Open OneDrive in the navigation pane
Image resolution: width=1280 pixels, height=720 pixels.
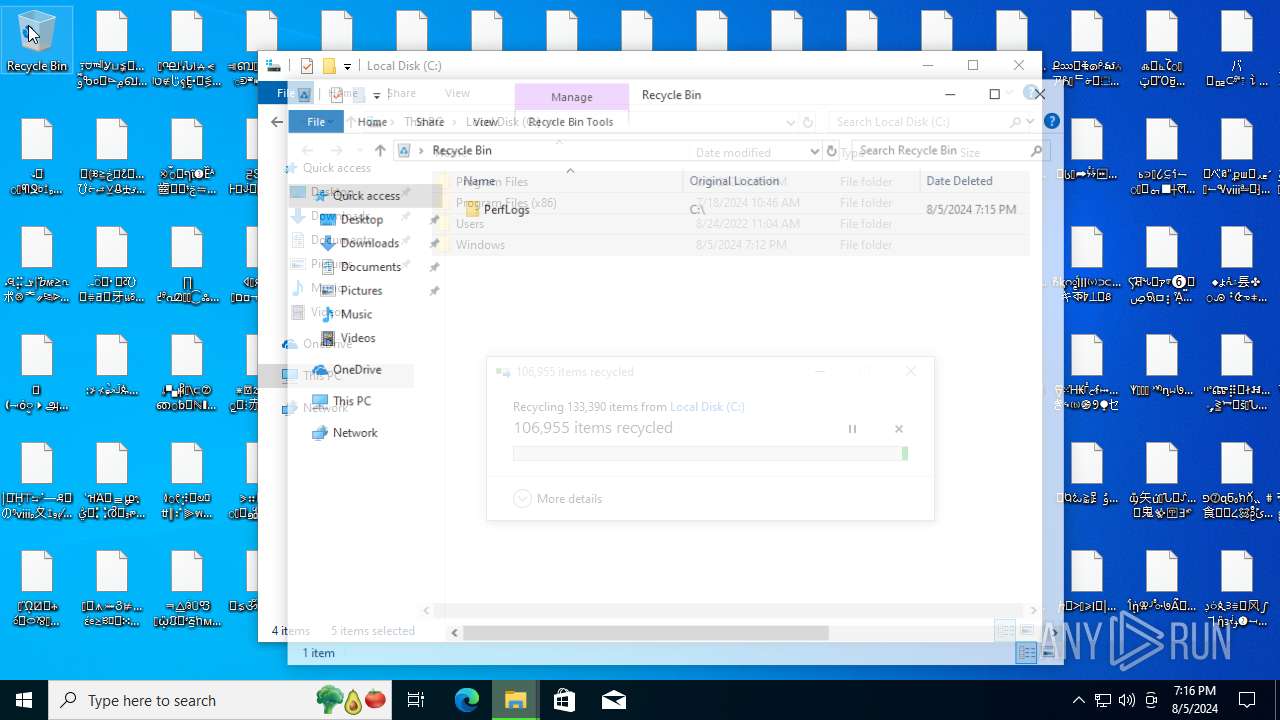(356, 370)
